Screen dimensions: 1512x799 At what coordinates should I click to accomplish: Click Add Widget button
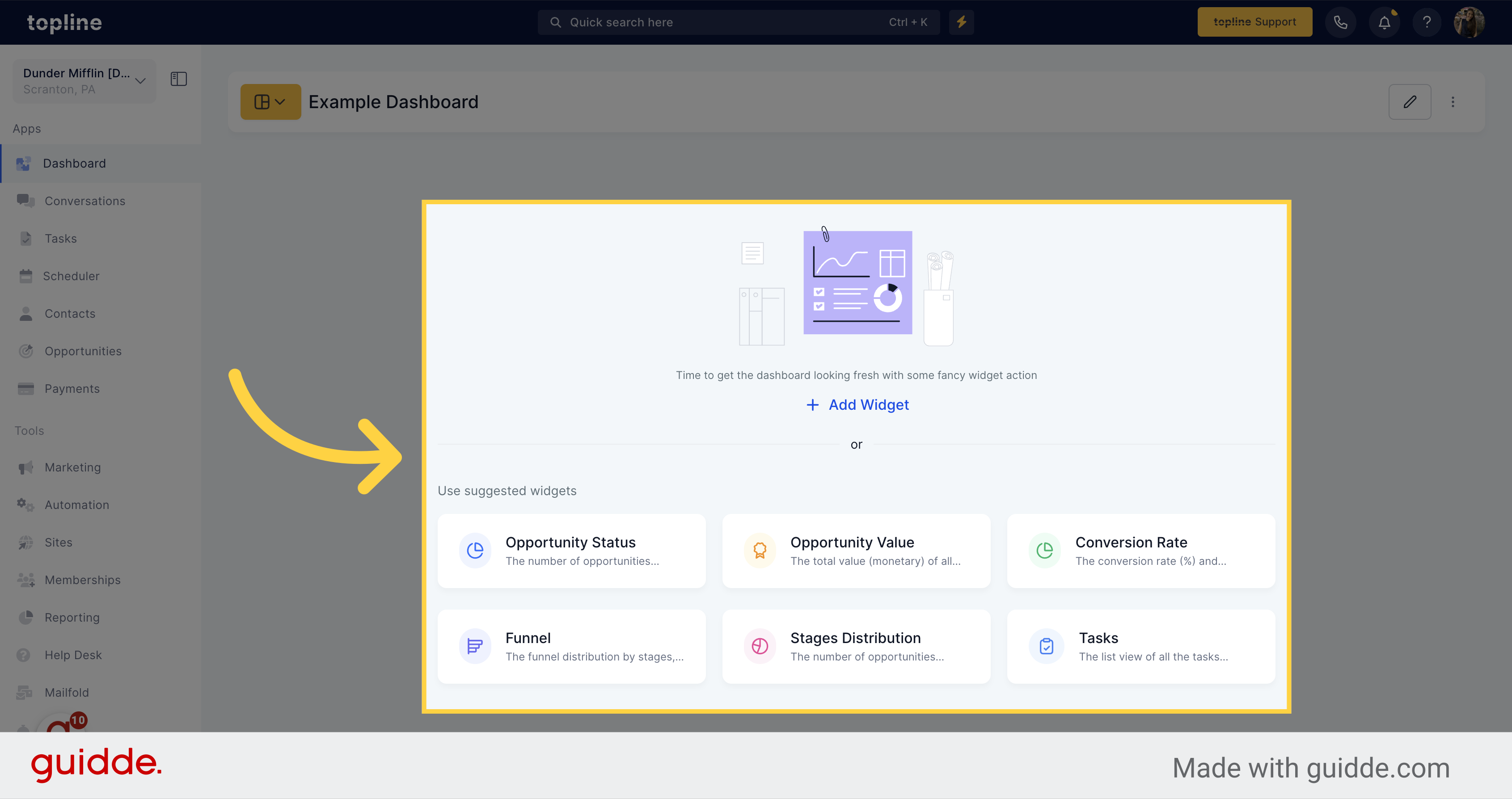(857, 404)
